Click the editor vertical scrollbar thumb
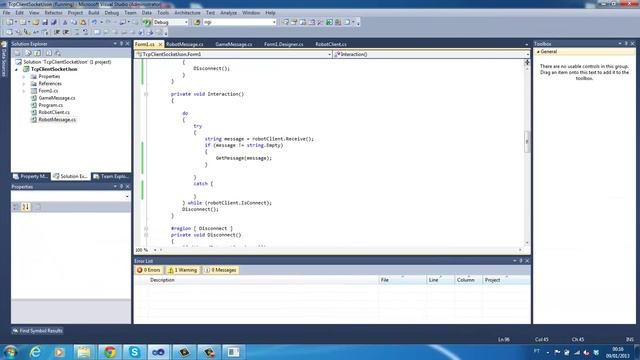 click(527, 142)
